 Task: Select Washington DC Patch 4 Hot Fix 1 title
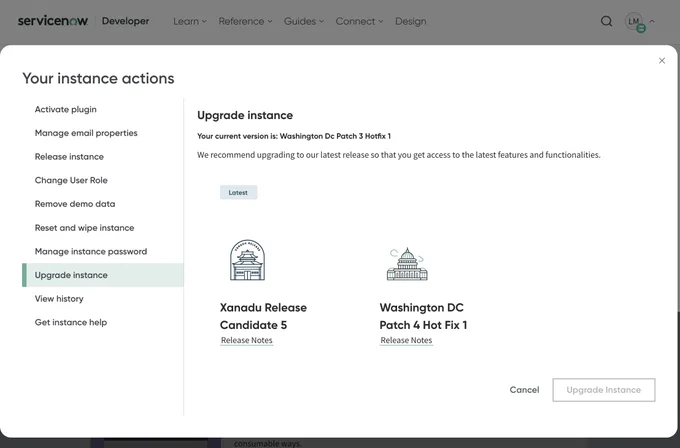pyautogui.click(x=423, y=316)
